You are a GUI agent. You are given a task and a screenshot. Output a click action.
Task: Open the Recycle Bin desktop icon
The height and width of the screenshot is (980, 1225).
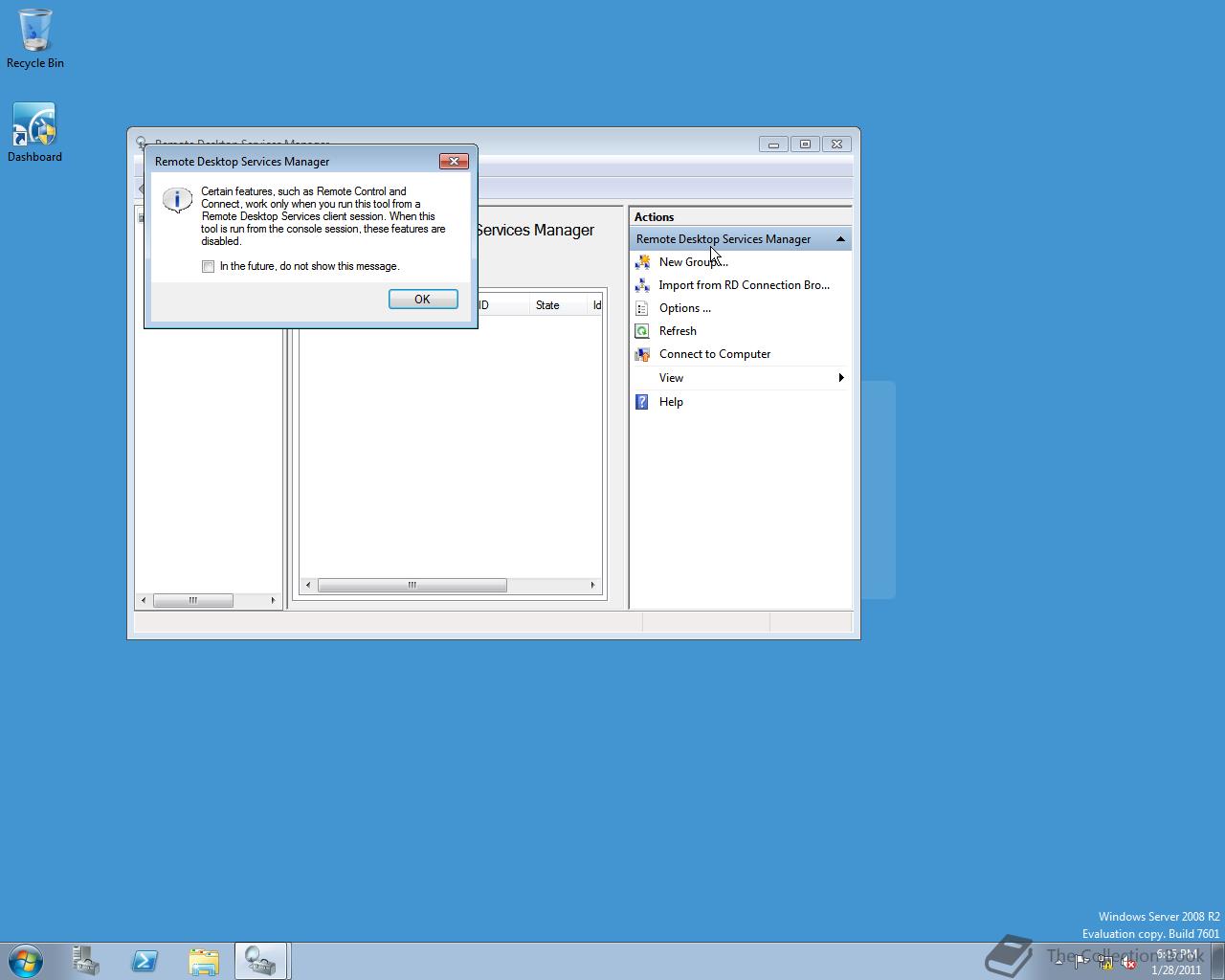(35, 39)
